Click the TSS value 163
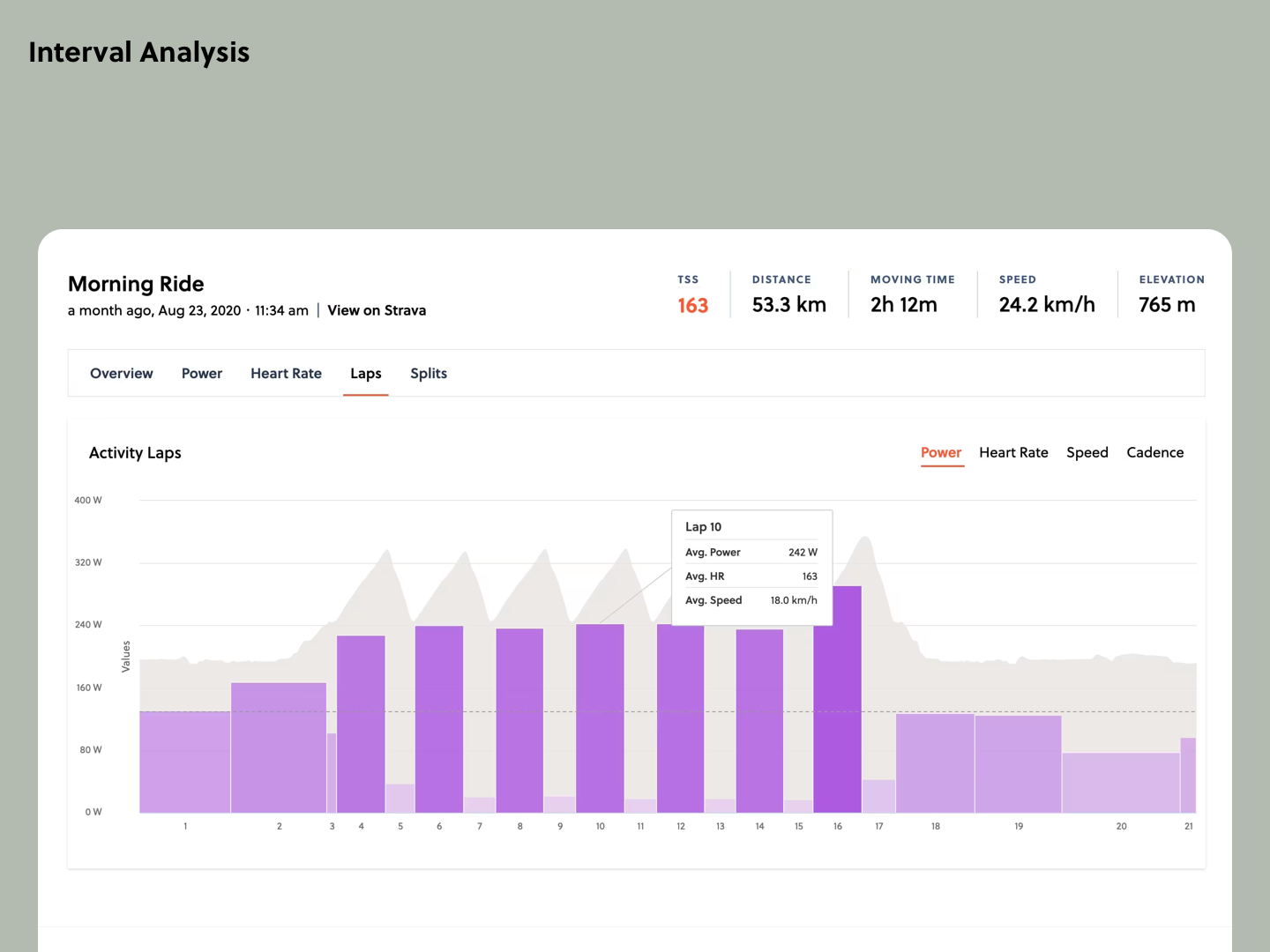Viewport: 1270px width, 952px height. [x=693, y=305]
